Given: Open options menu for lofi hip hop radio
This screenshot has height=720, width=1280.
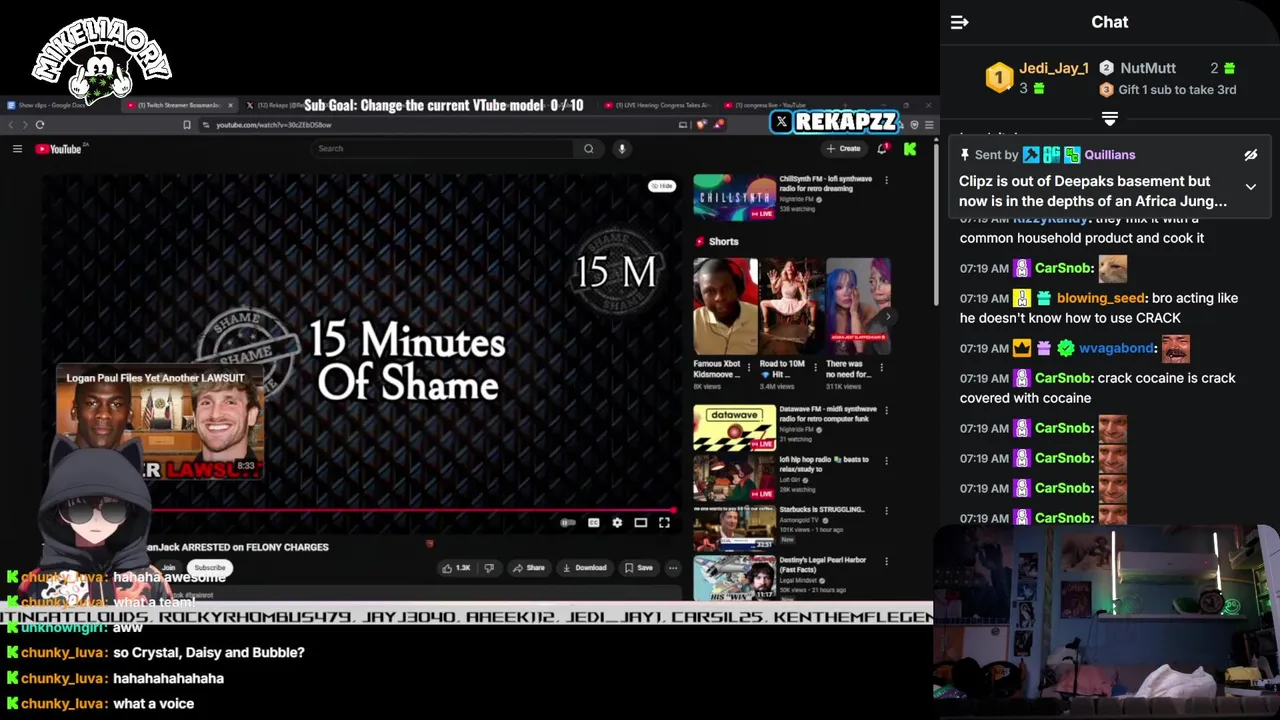Looking at the screenshot, I should pyautogui.click(x=886, y=461).
